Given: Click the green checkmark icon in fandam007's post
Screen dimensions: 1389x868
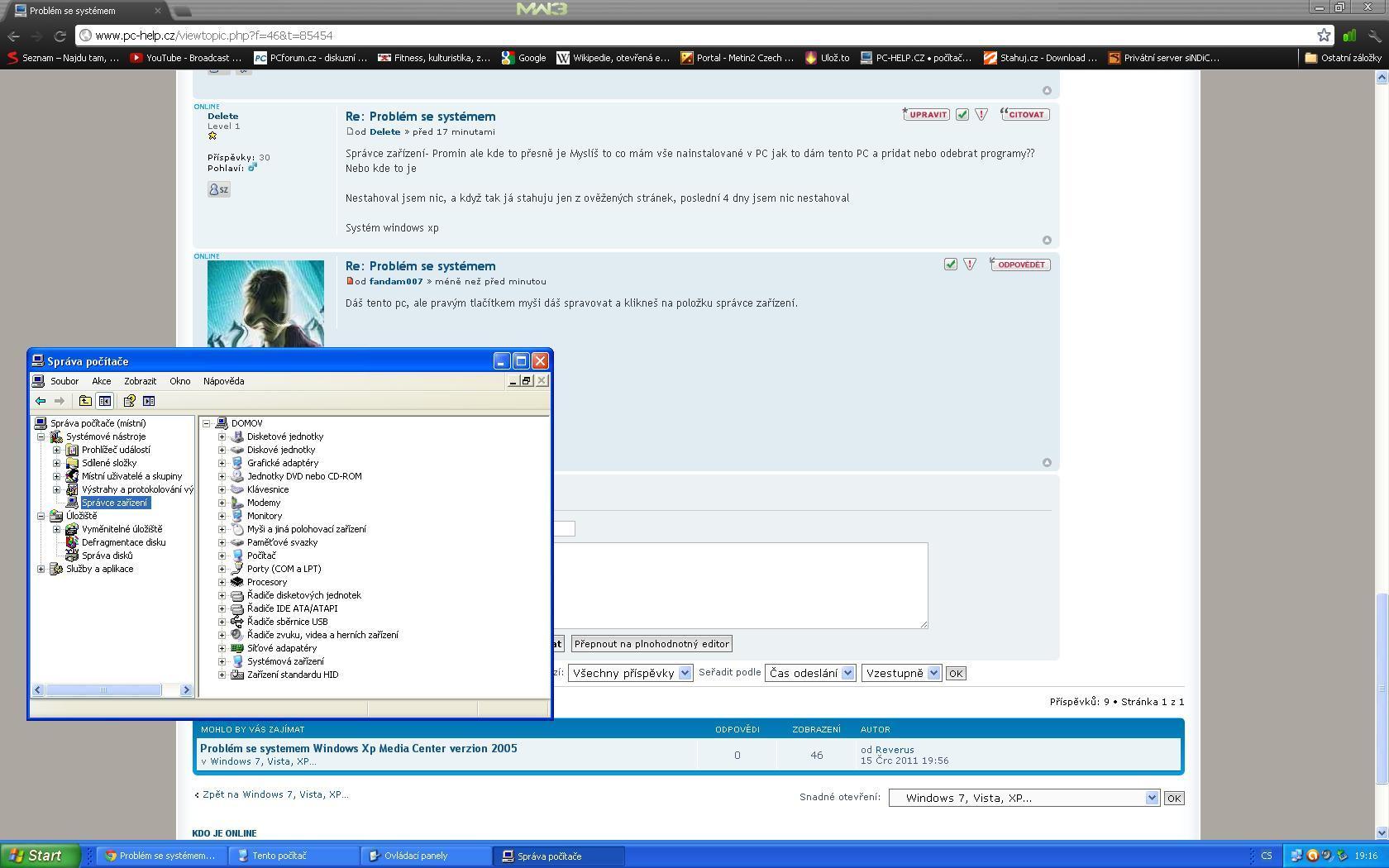Looking at the screenshot, I should click(x=951, y=265).
